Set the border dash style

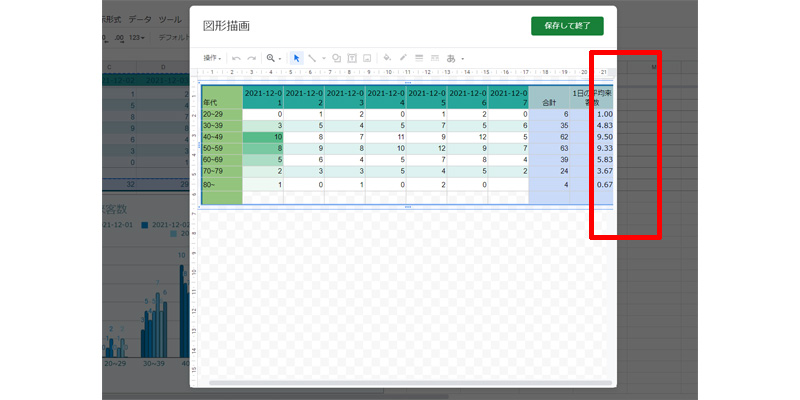click(435, 58)
